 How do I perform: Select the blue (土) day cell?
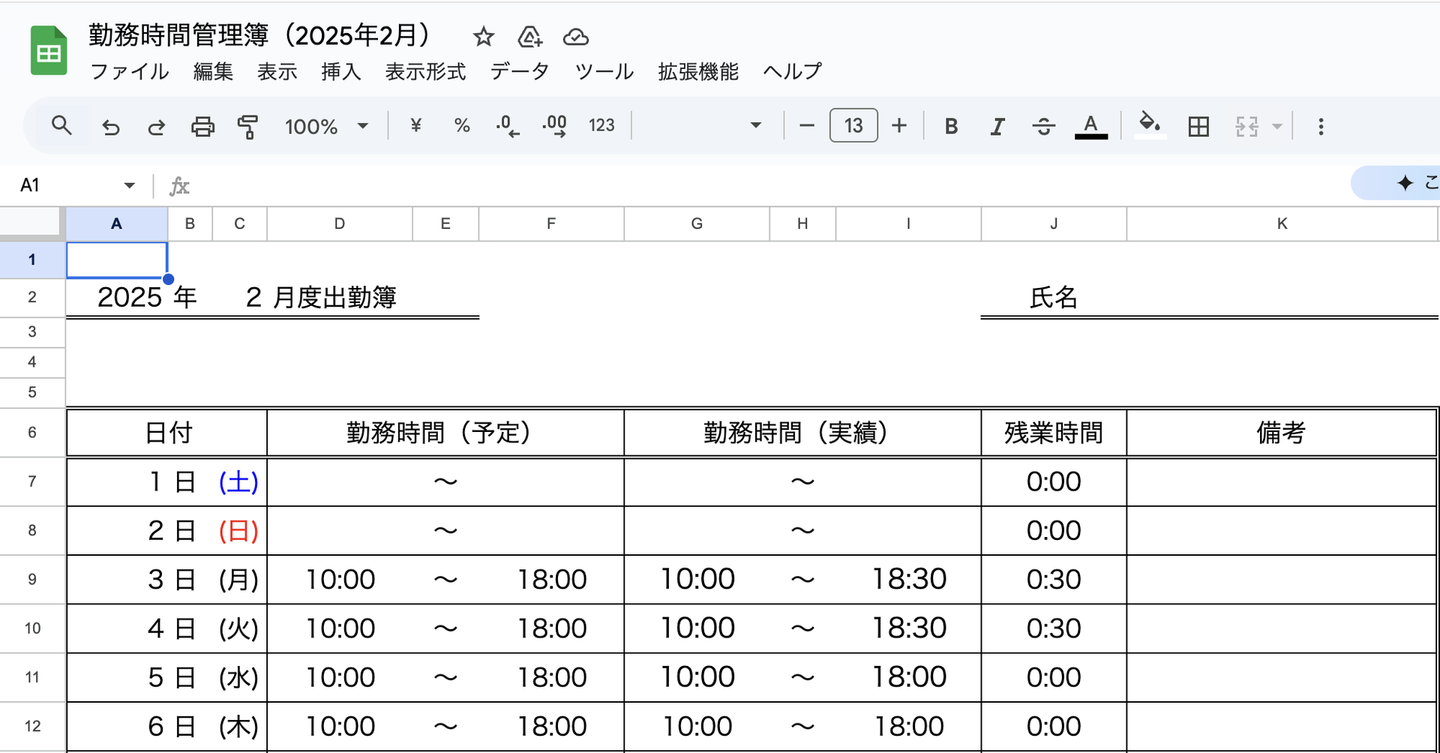[x=239, y=482]
